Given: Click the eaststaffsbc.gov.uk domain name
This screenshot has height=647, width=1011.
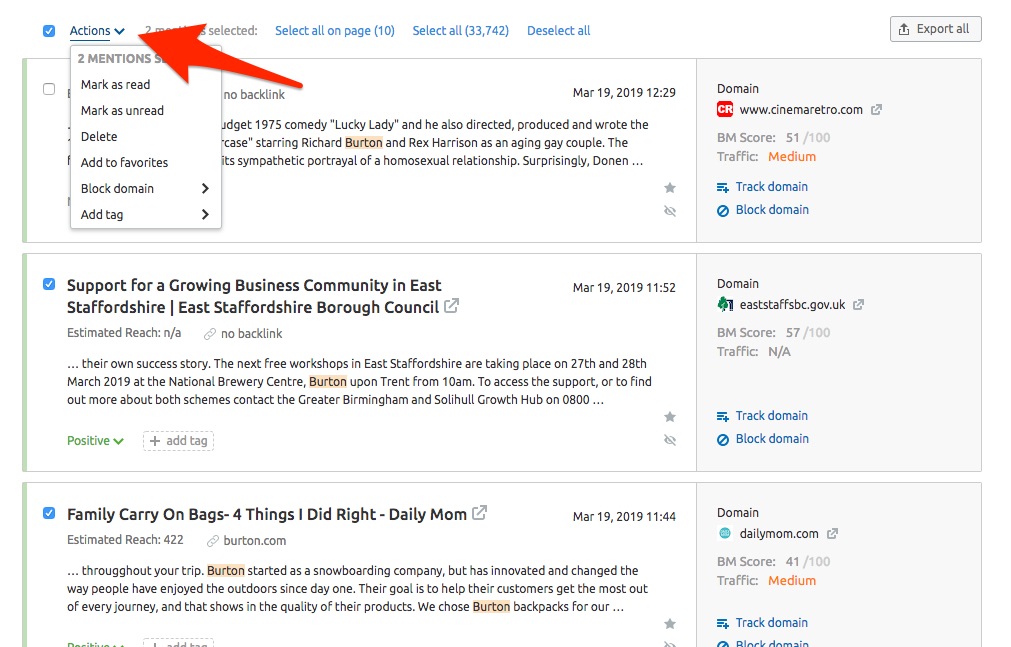Looking at the screenshot, I should 792,304.
